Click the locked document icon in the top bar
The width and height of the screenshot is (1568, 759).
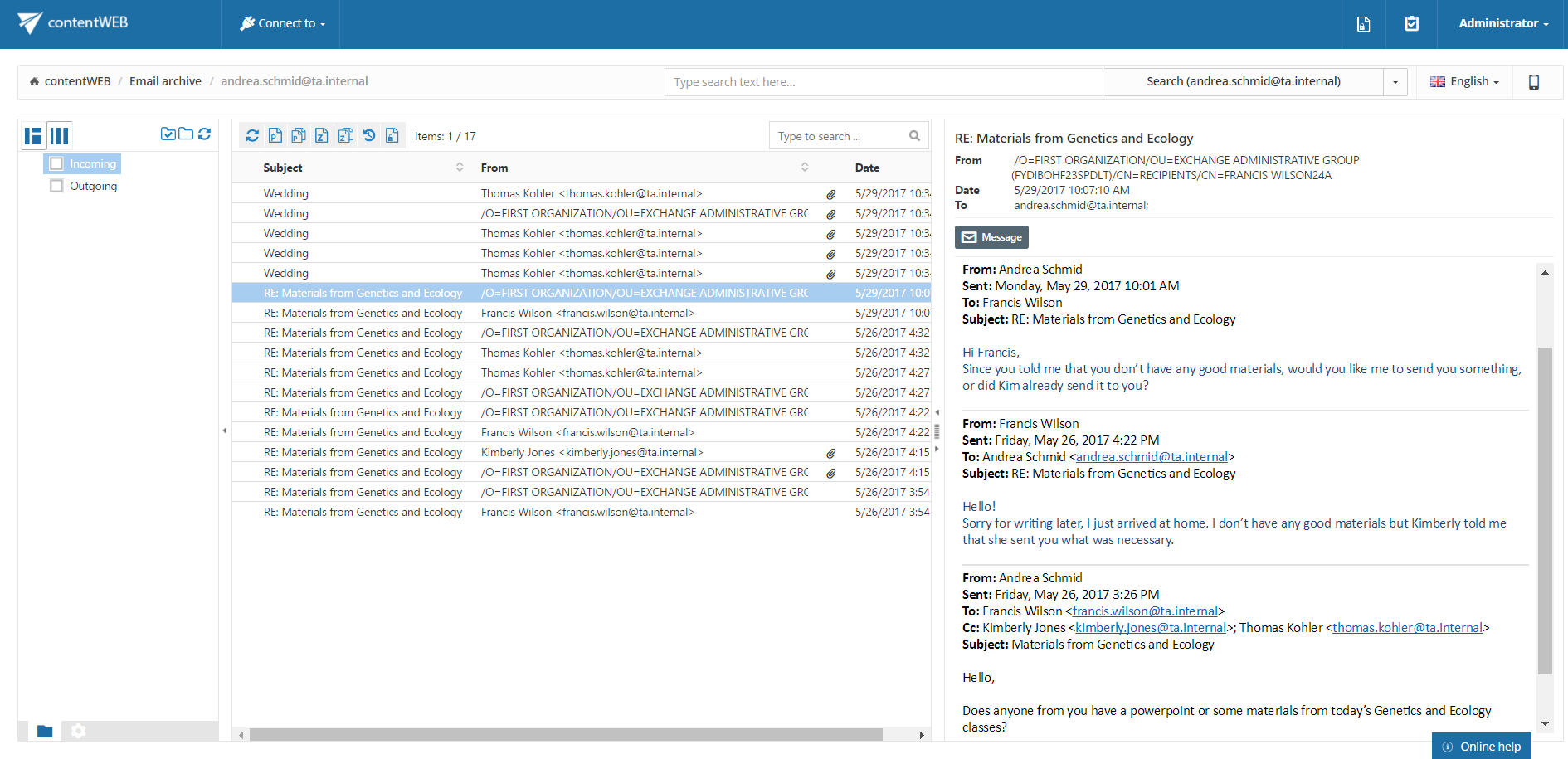click(x=1363, y=24)
